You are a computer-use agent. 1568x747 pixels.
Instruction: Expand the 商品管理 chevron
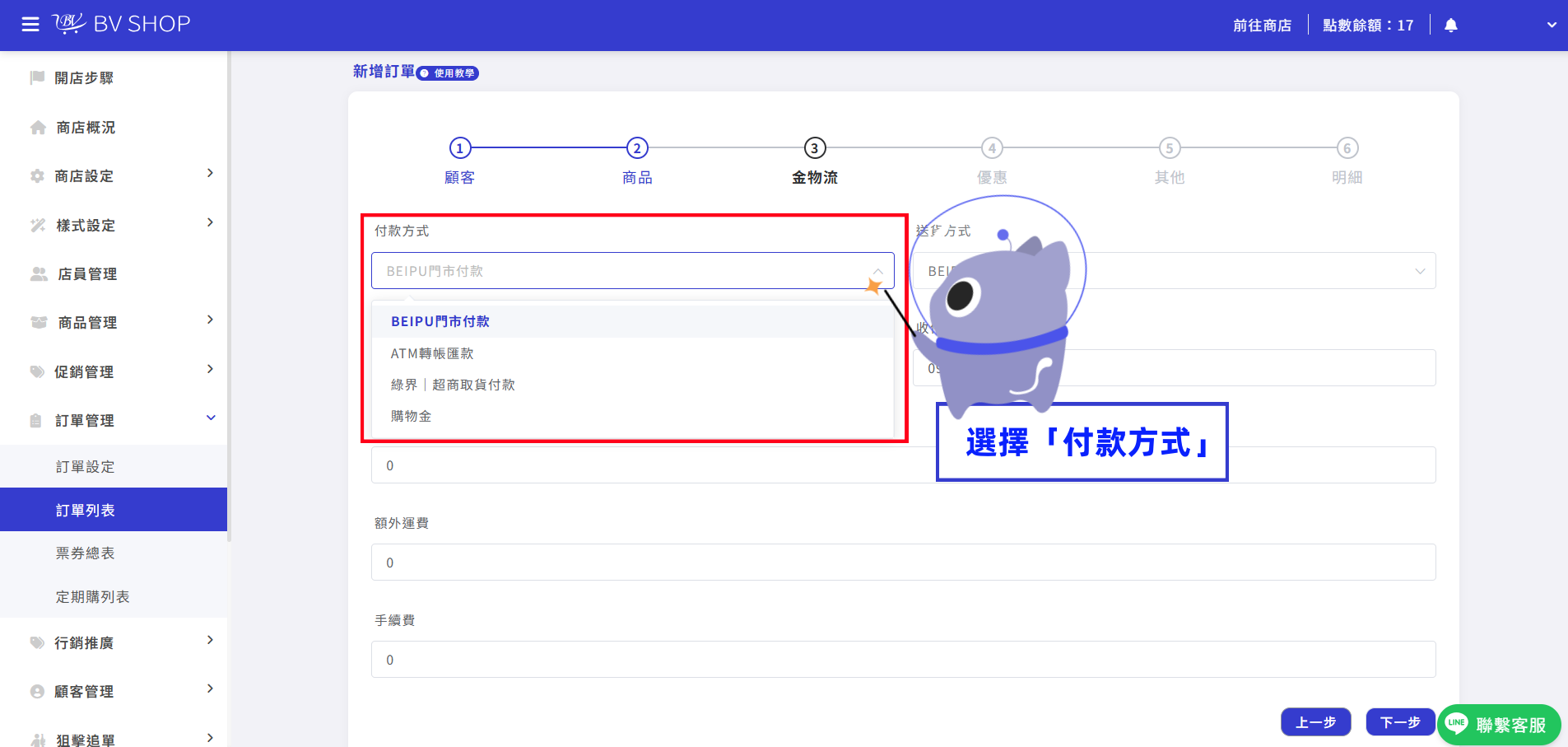pyautogui.click(x=210, y=320)
